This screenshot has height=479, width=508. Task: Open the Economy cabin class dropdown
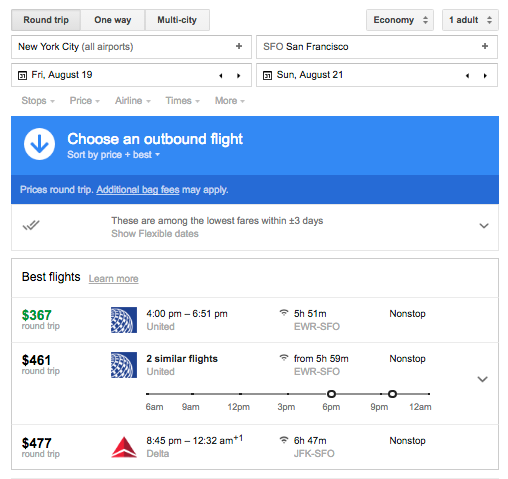click(400, 20)
